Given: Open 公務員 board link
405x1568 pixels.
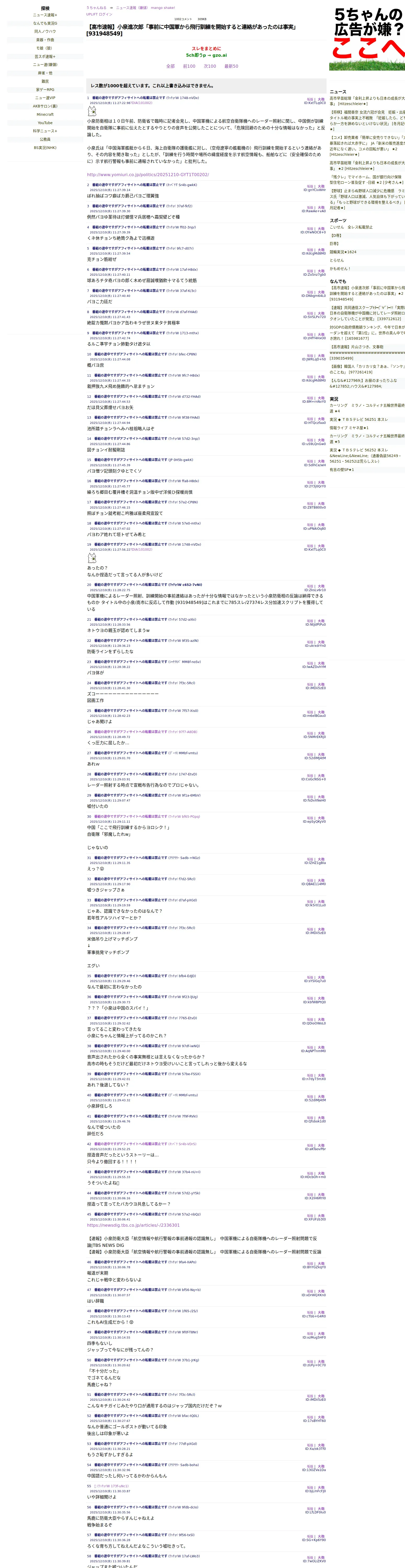Looking at the screenshot, I should tap(45, 139).
